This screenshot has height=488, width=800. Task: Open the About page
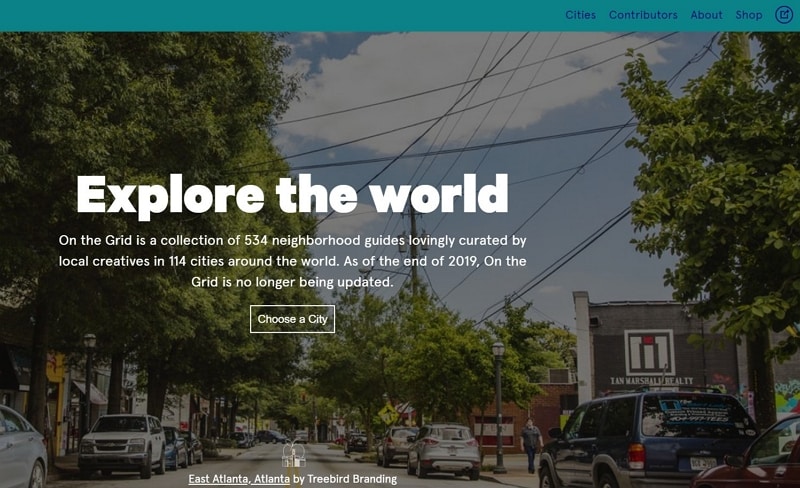706,15
